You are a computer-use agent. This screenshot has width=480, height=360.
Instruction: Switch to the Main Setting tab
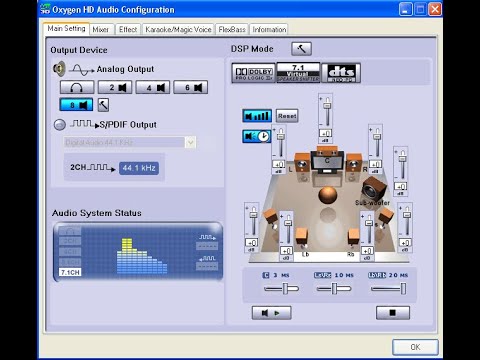pos(66,29)
